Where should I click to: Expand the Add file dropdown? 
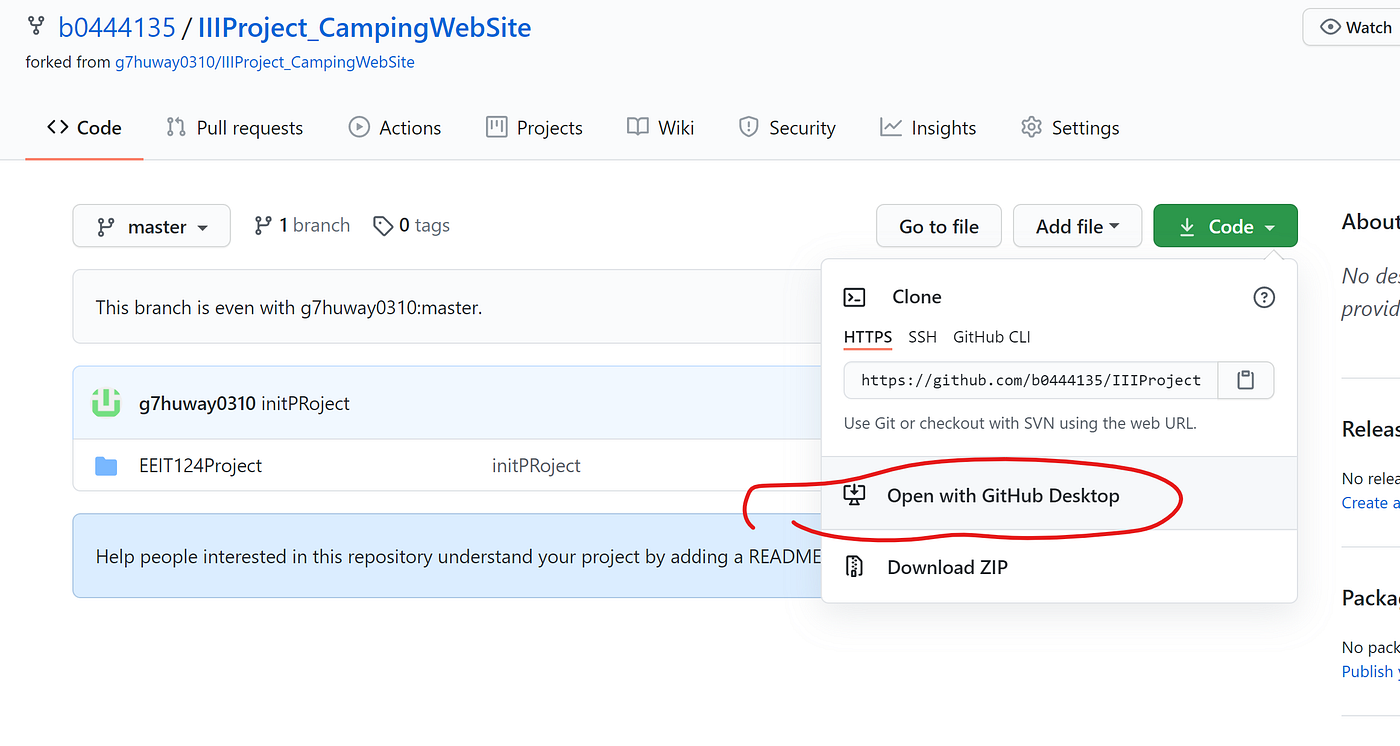pyautogui.click(x=1077, y=226)
